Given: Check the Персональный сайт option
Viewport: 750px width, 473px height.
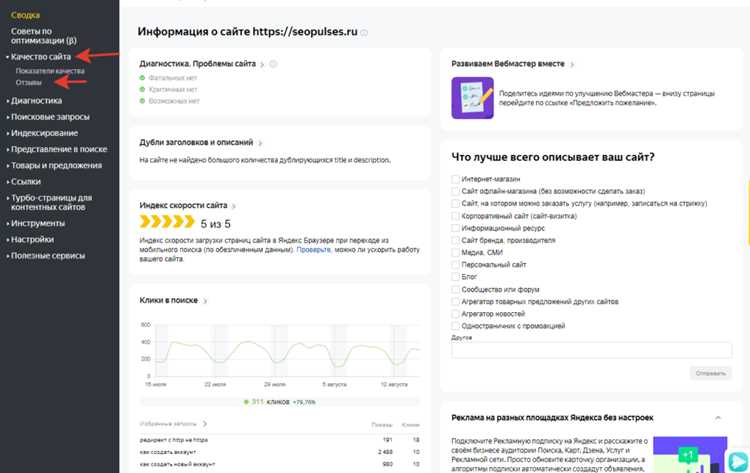Looking at the screenshot, I should tap(455, 264).
